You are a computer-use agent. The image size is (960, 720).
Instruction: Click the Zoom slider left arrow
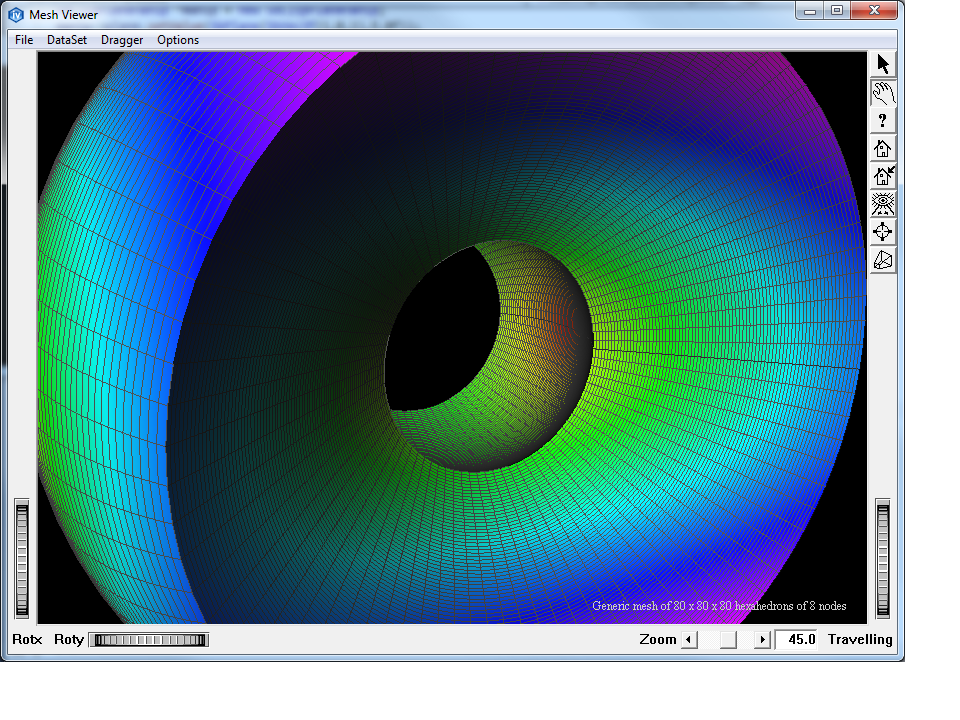(689, 640)
